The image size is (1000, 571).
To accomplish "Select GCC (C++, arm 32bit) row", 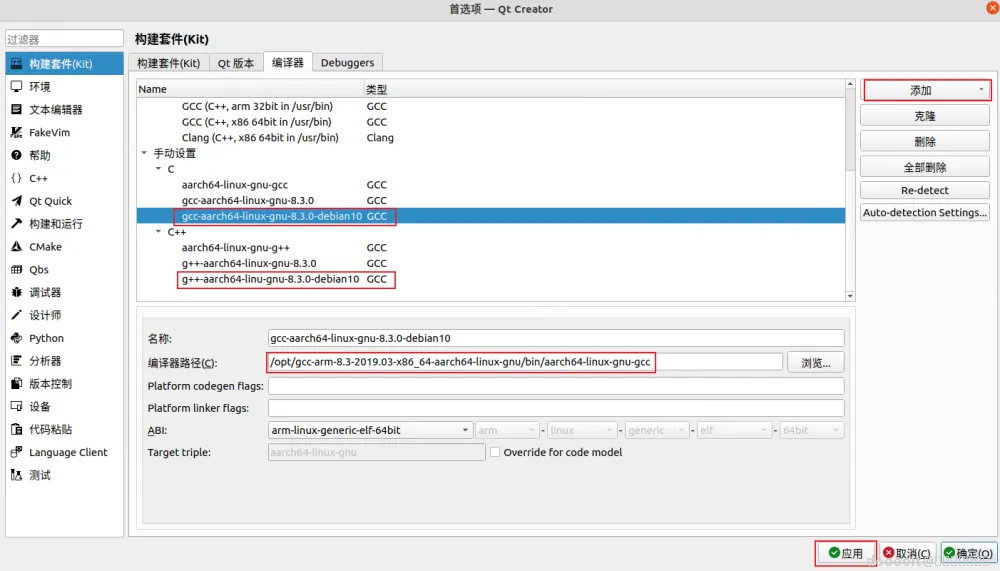I will pos(491,107).
